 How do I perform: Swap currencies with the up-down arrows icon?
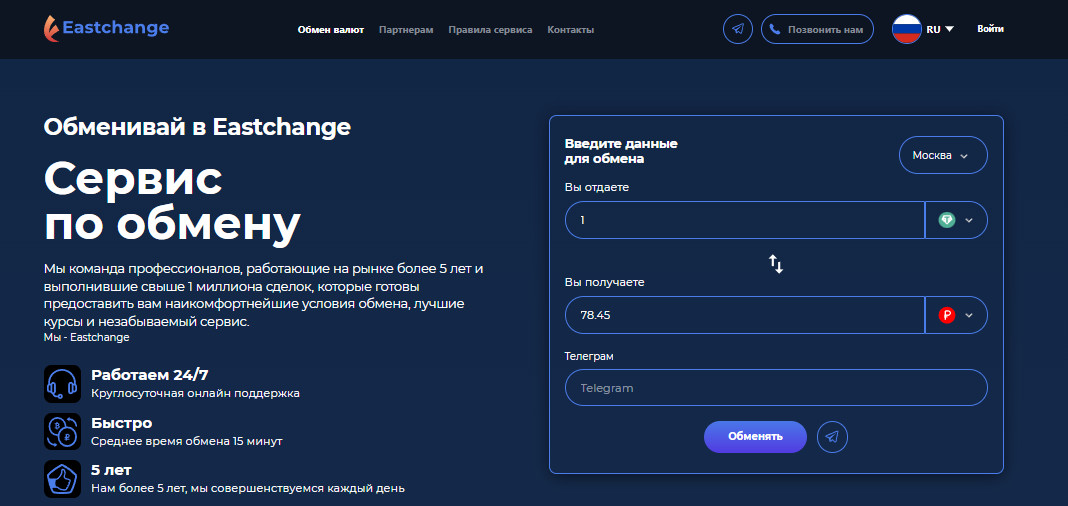point(776,264)
